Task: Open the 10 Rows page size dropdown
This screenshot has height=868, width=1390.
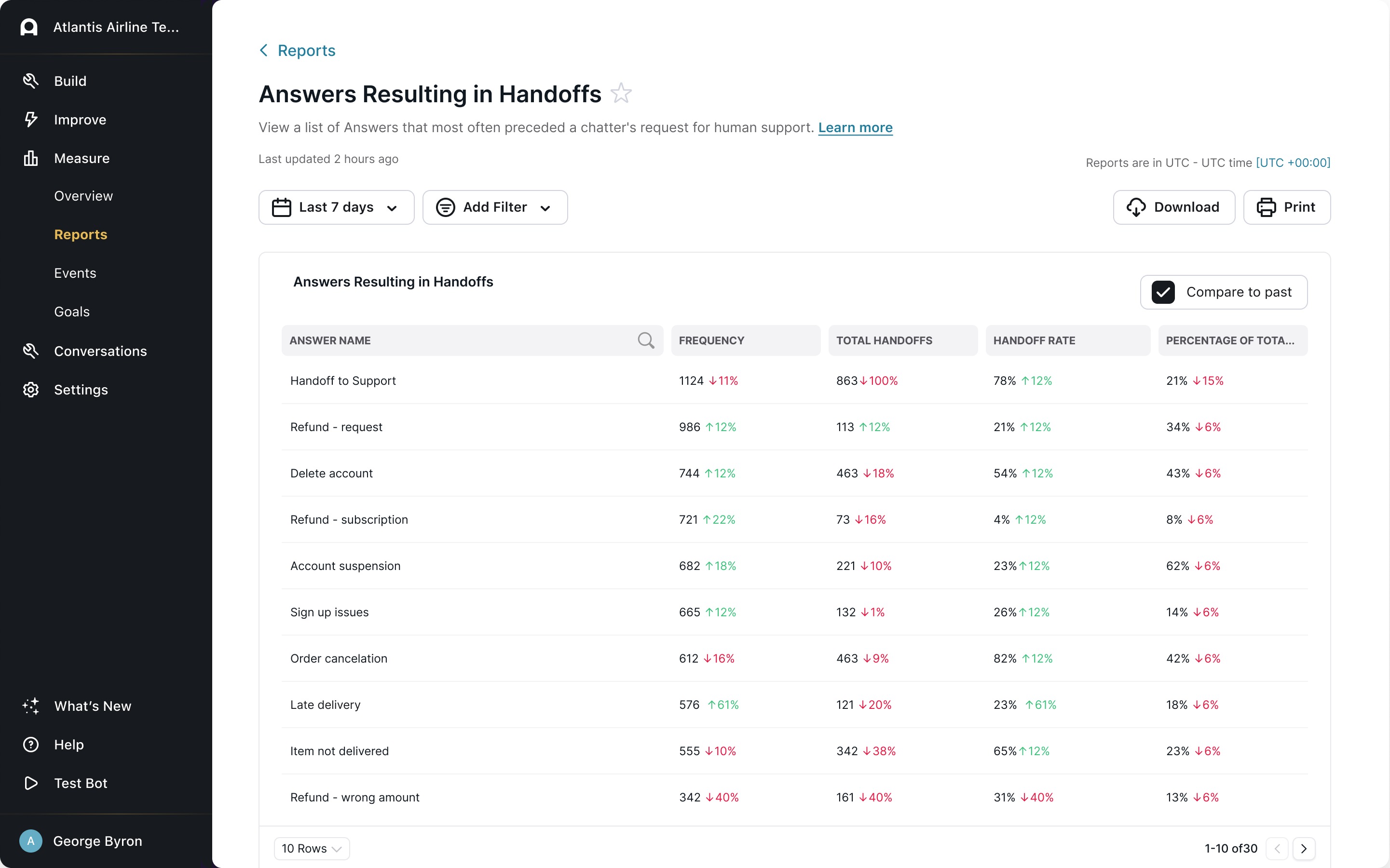Action: click(x=312, y=849)
